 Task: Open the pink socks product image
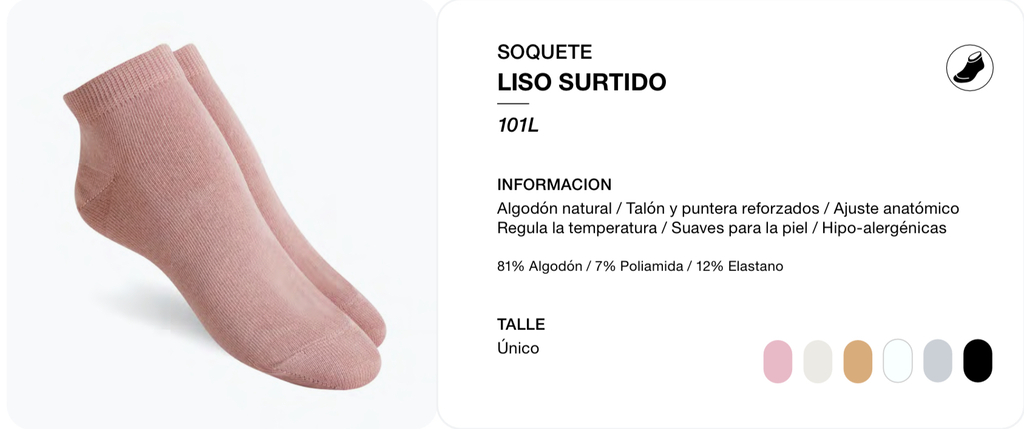222,214
